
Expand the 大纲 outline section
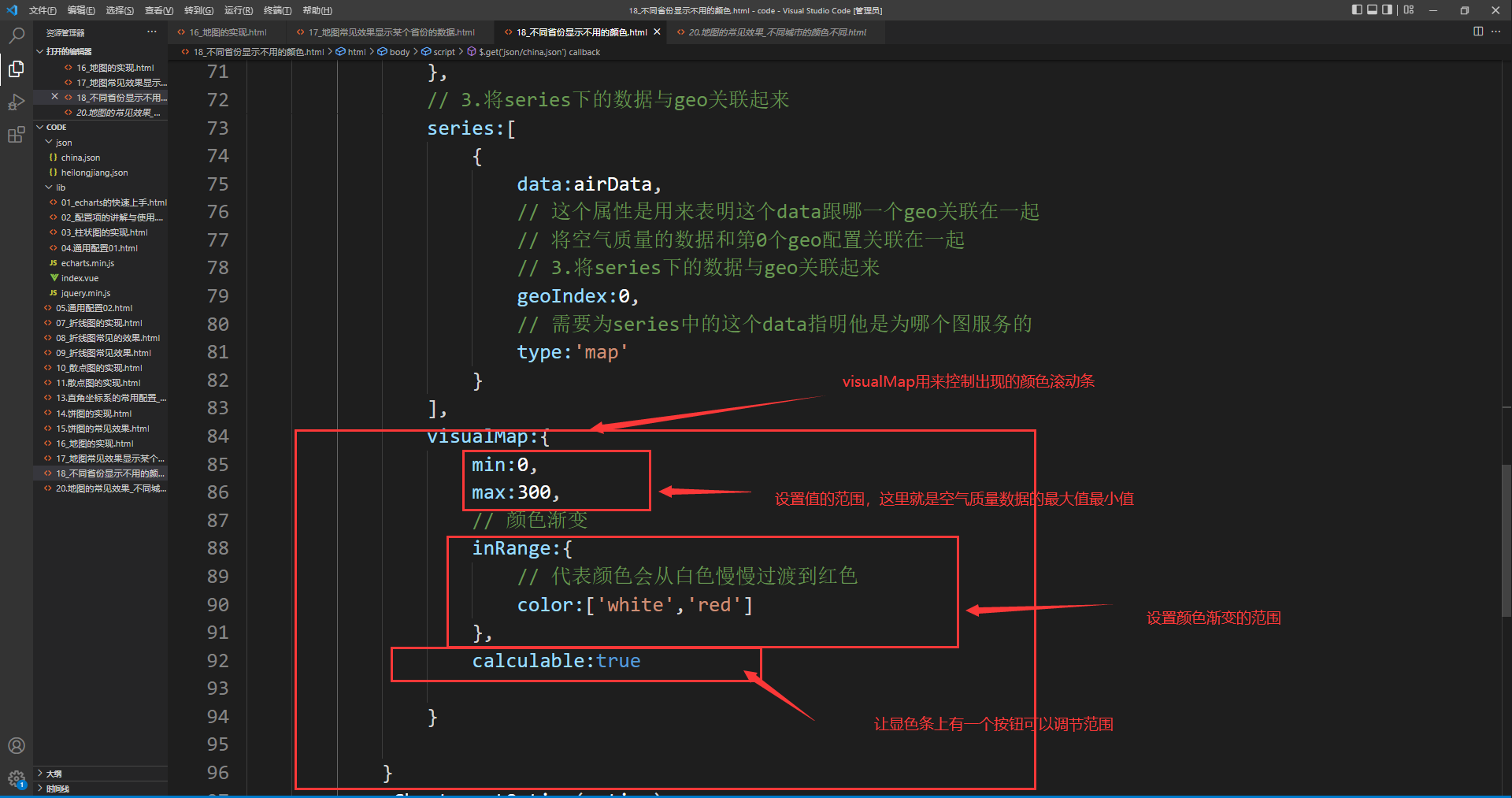point(39,774)
